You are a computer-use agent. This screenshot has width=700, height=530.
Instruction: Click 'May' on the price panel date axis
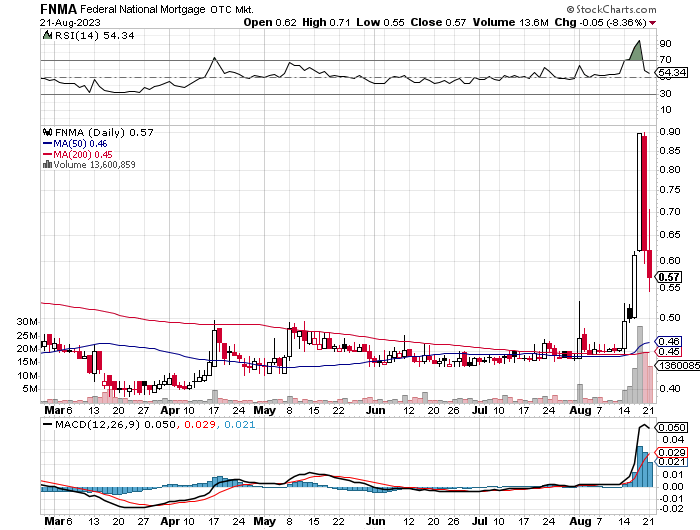click(x=265, y=410)
